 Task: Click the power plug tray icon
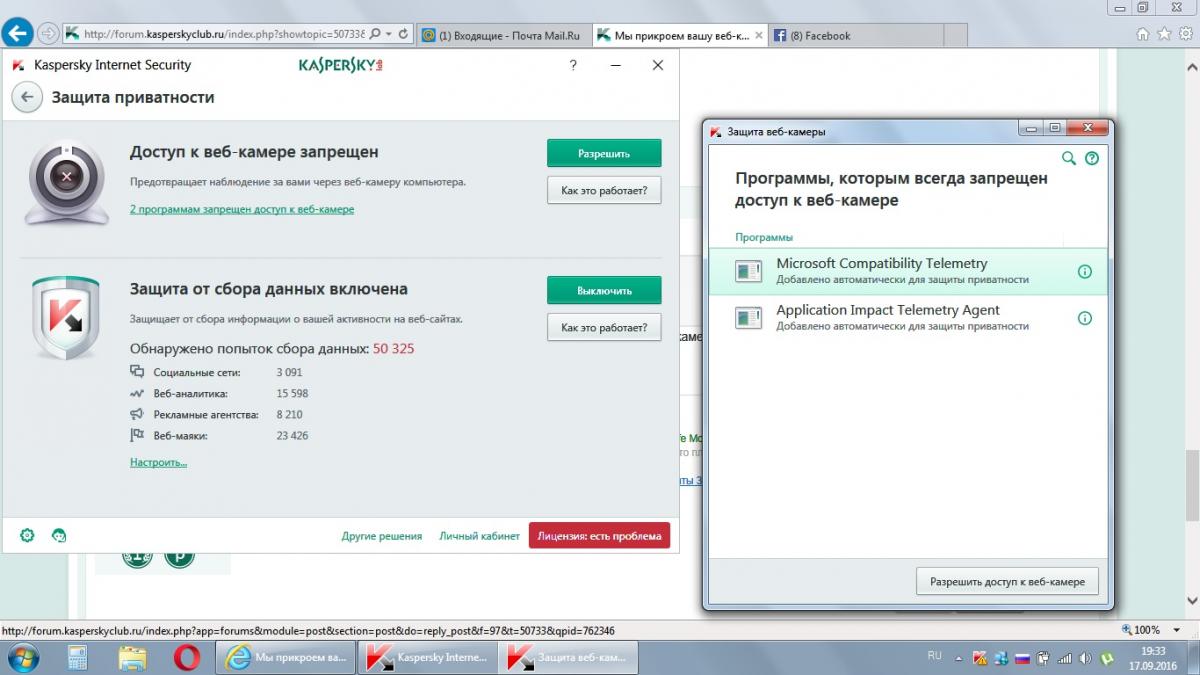(1043, 658)
